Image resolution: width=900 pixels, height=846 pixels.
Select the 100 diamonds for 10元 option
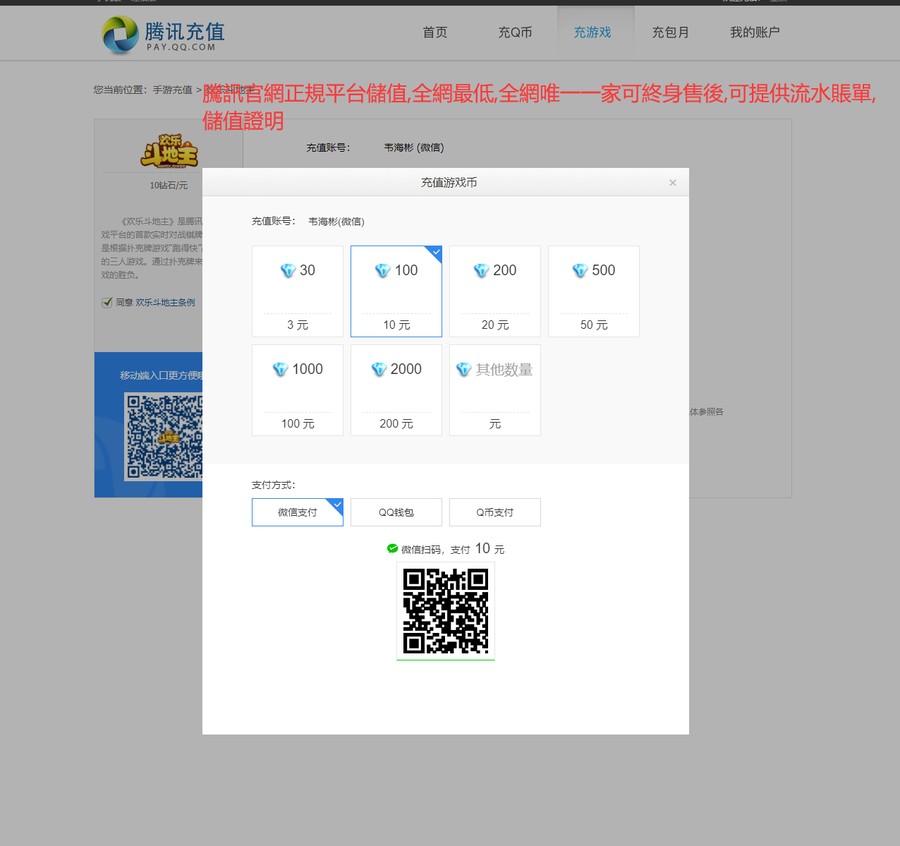(x=396, y=291)
